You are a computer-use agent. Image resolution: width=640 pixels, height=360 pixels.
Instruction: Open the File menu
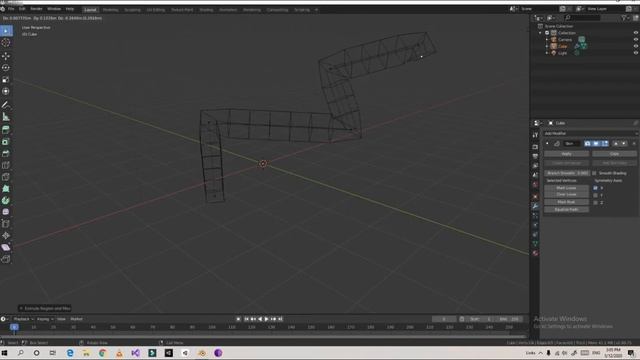tap(11, 9)
